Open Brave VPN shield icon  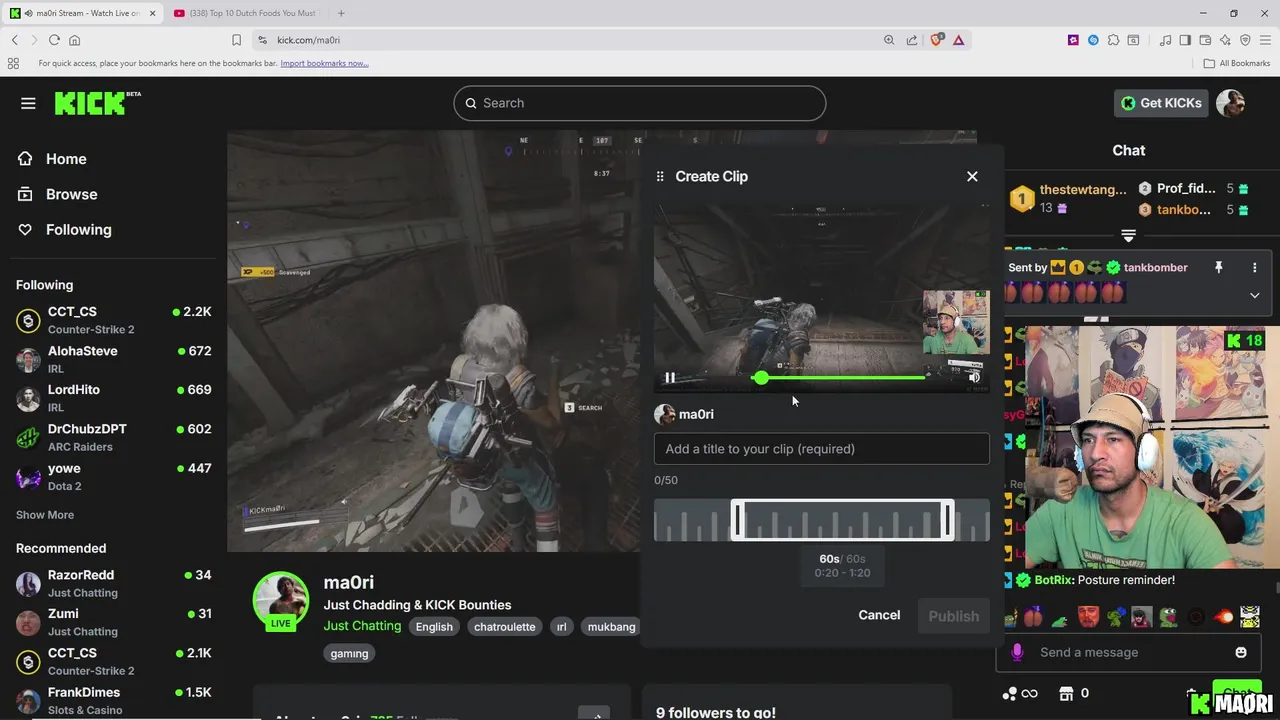pyautogui.click(x=1245, y=40)
